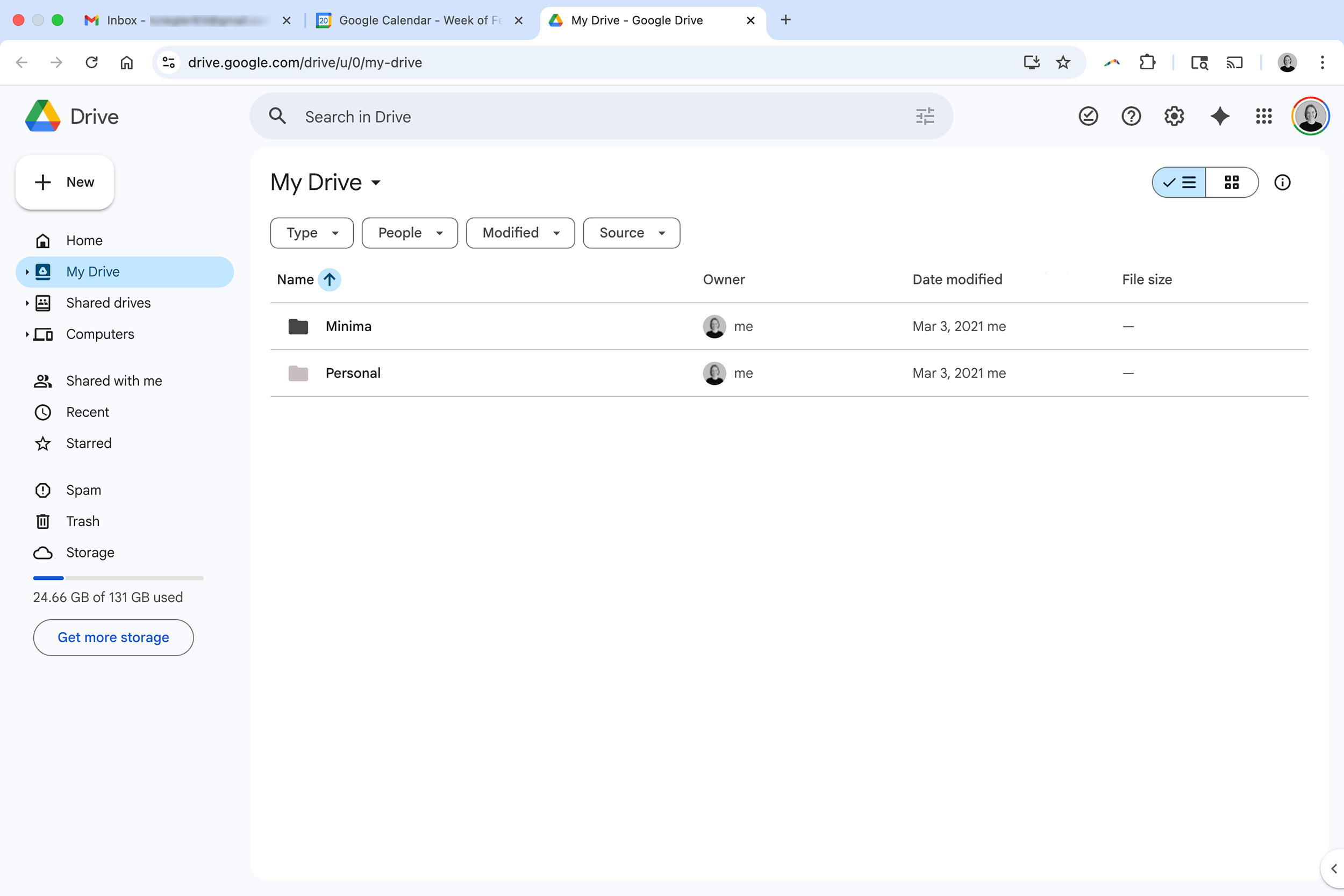Click the New button
1344x896 pixels.
pos(65,182)
